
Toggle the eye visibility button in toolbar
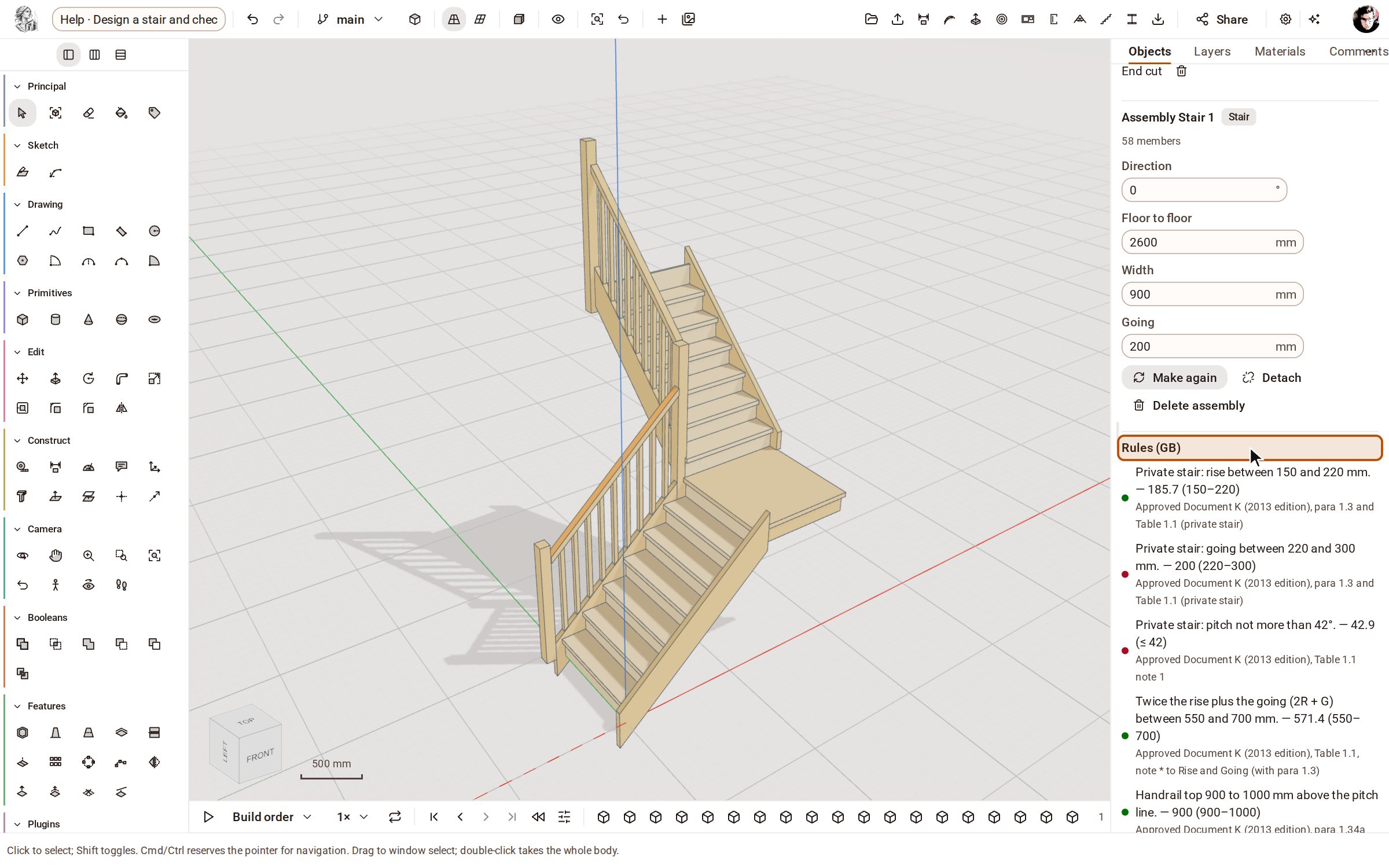[558, 19]
